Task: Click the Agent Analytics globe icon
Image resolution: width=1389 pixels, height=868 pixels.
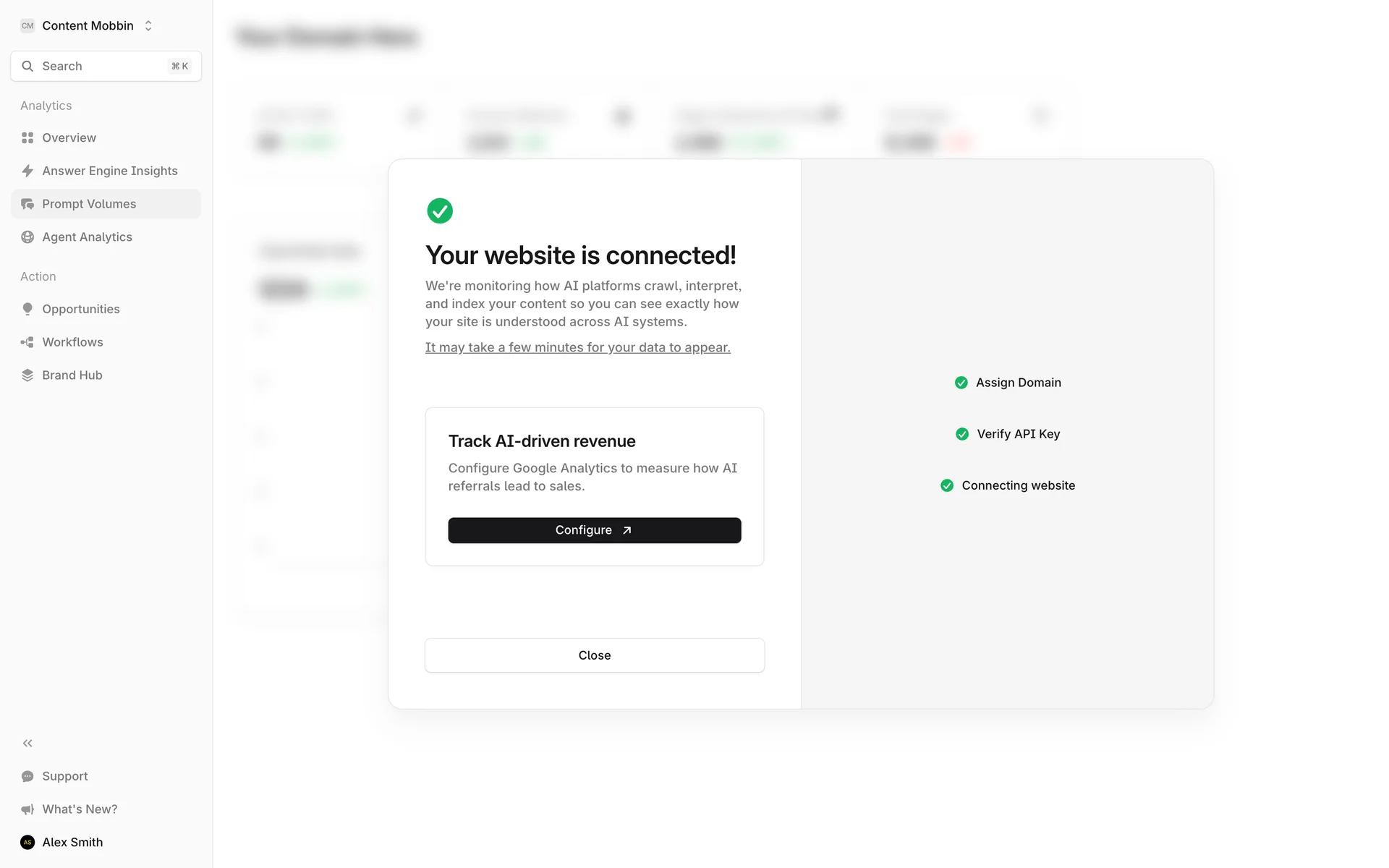Action: [x=27, y=237]
